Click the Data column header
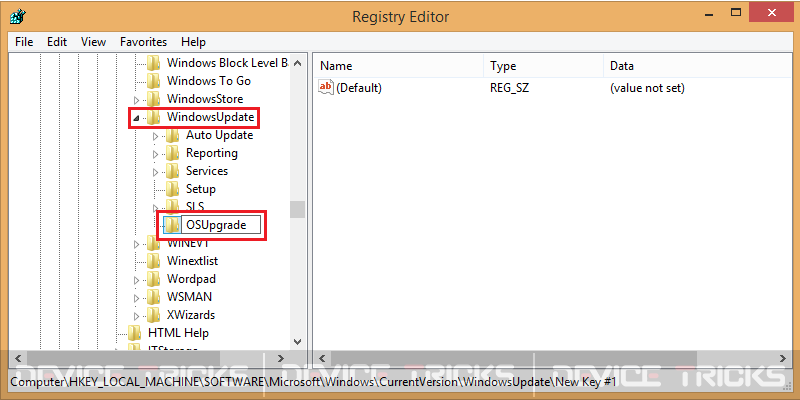Viewport: 800px width, 400px height. click(x=697, y=66)
